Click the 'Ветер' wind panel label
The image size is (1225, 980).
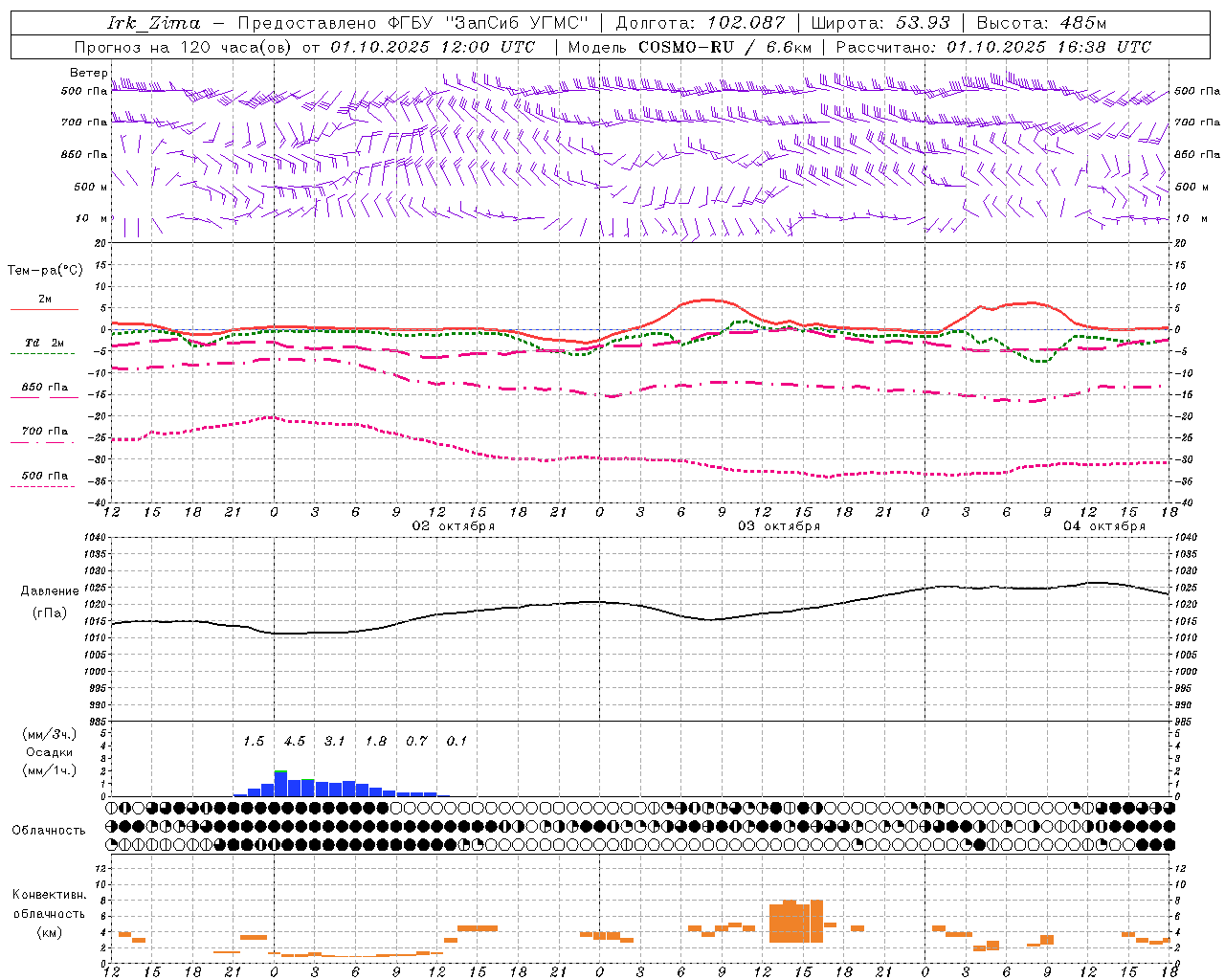tap(89, 73)
